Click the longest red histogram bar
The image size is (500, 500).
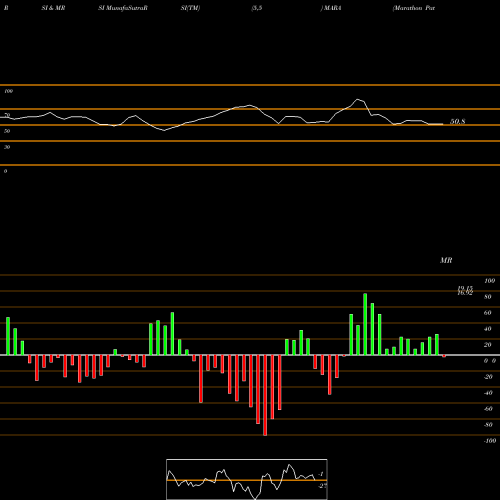[x=265, y=395]
